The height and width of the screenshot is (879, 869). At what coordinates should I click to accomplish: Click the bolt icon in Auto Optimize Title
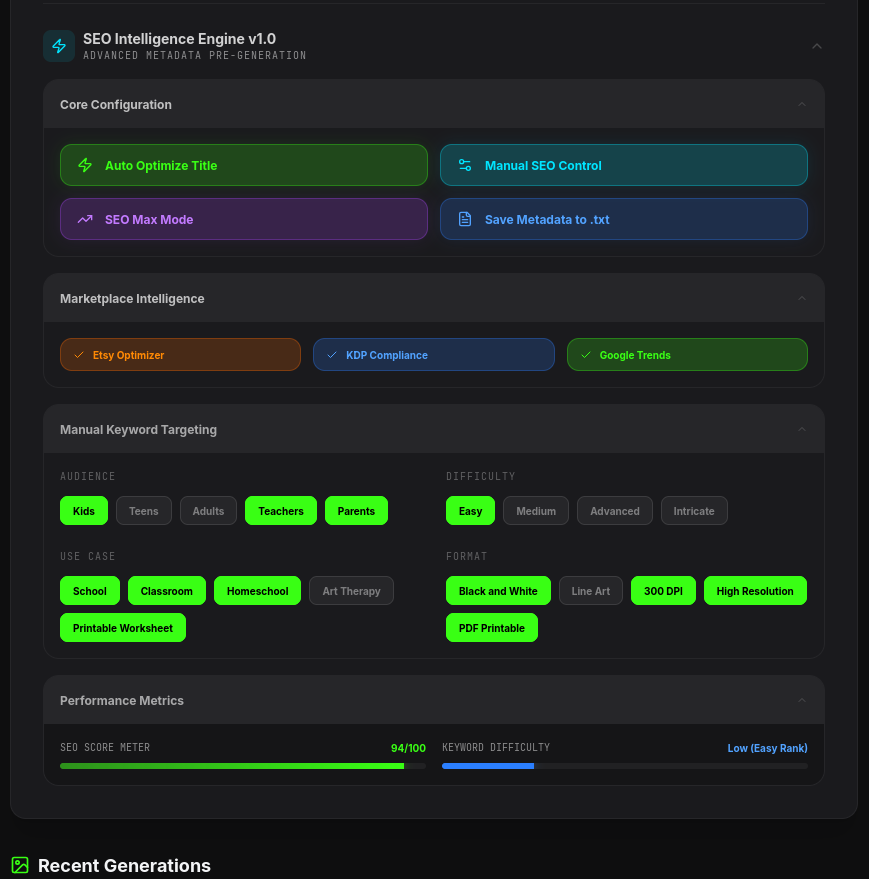[85, 165]
